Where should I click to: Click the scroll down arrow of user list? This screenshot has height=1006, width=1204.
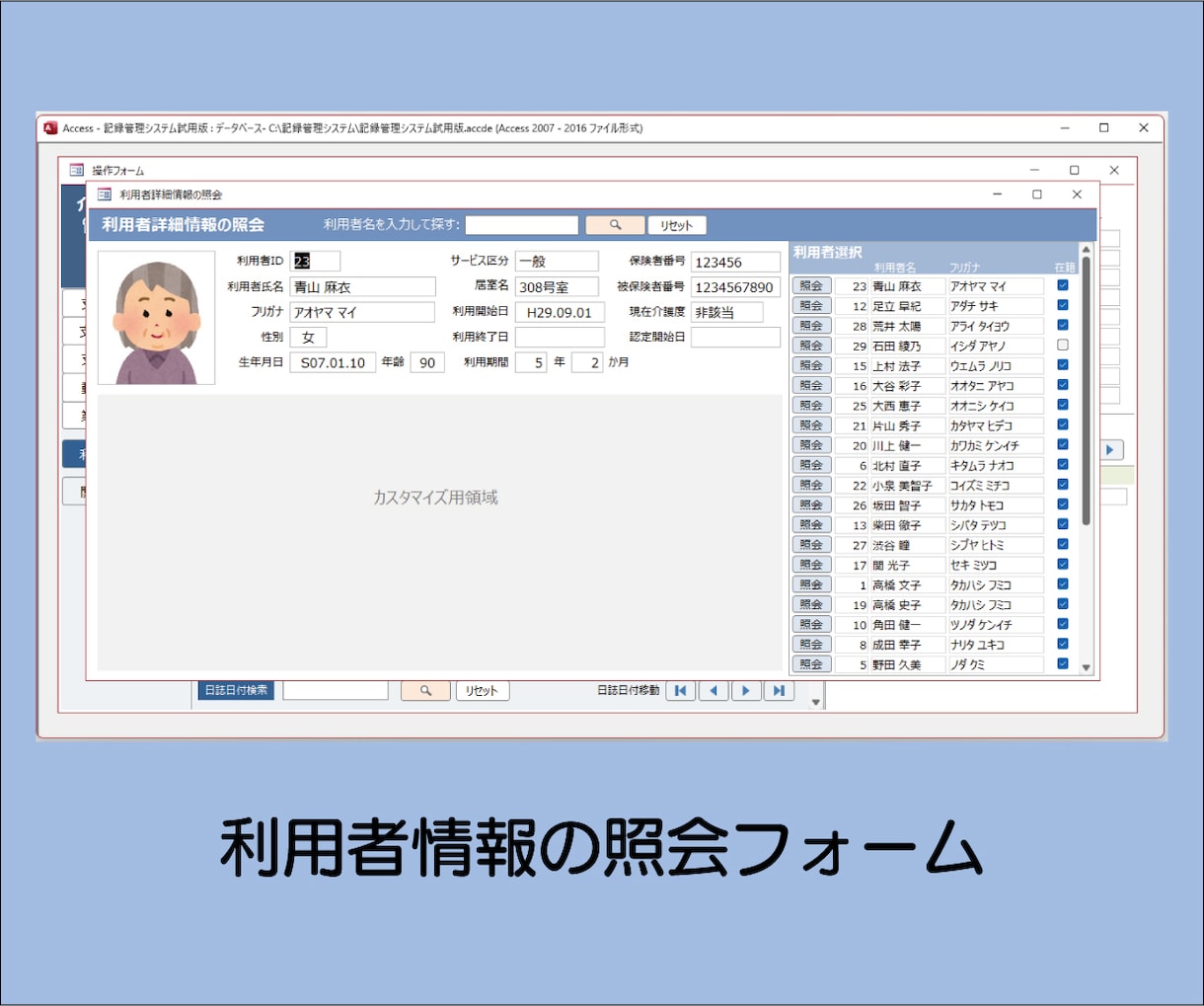(1087, 668)
